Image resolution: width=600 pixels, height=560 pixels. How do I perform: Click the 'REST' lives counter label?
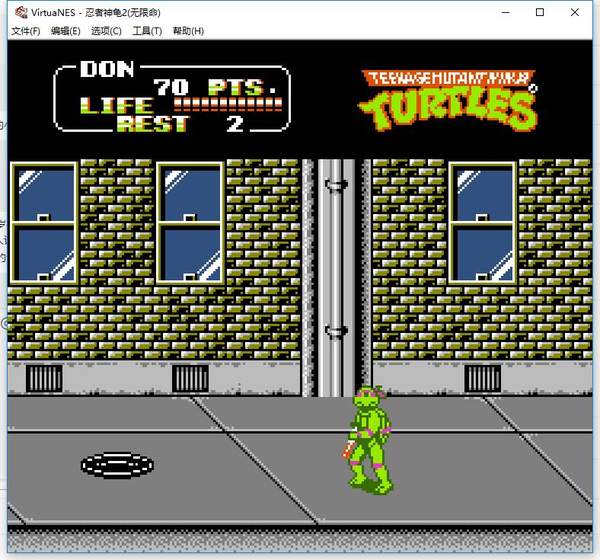point(153,124)
